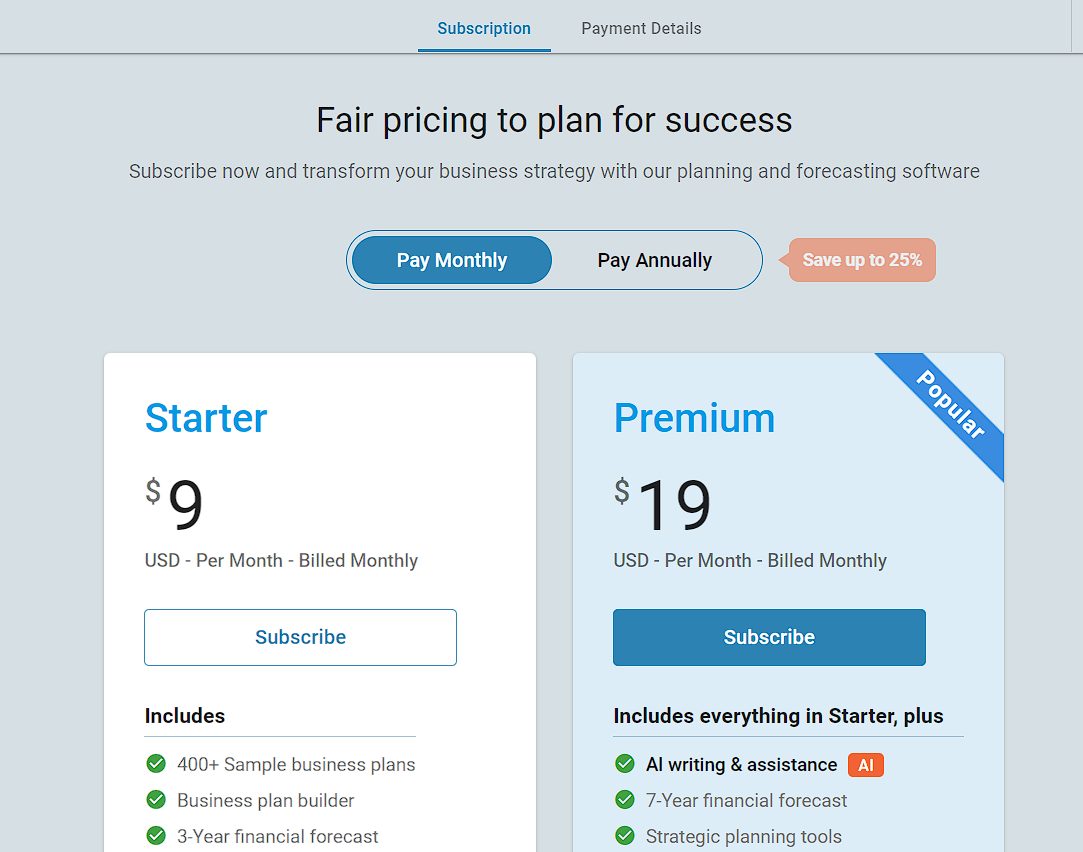Click the Save up to 25% badge
1083x852 pixels.
(862, 259)
